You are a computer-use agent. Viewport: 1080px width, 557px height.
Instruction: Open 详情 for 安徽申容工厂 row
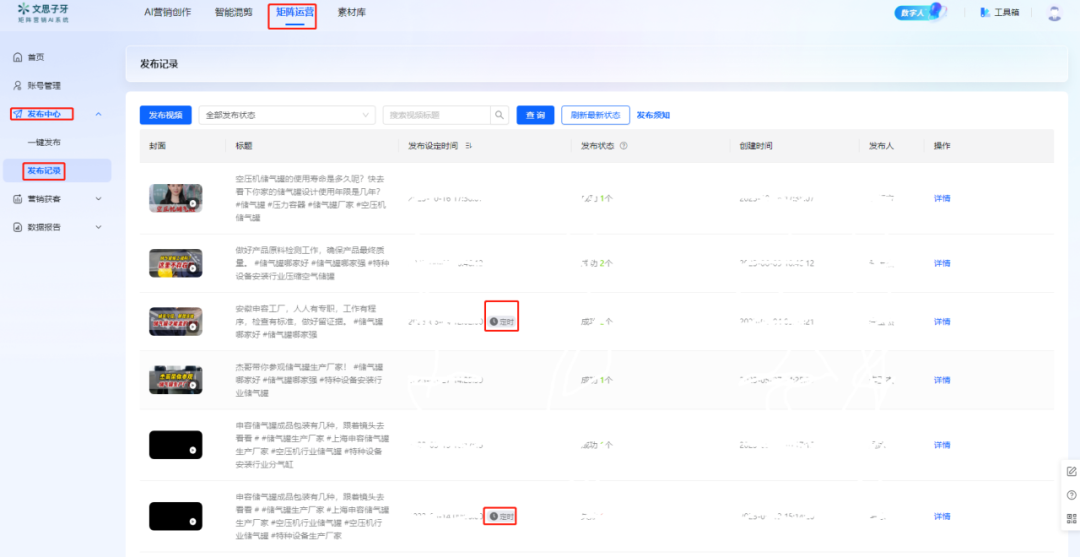click(x=942, y=322)
